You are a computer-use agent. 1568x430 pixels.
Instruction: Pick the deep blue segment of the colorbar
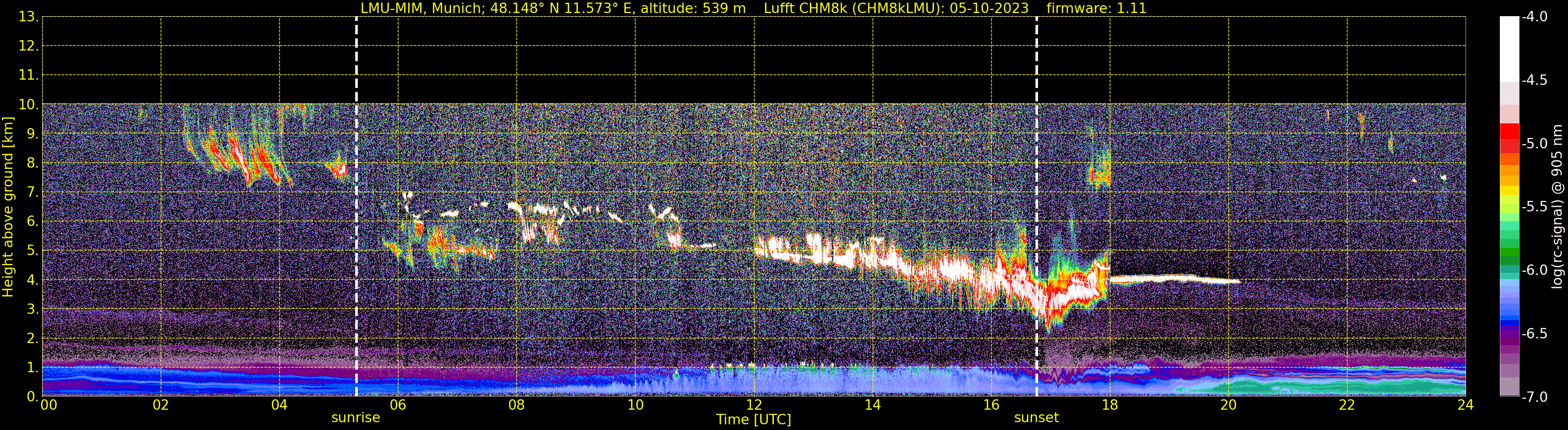(x=1510, y=324)
